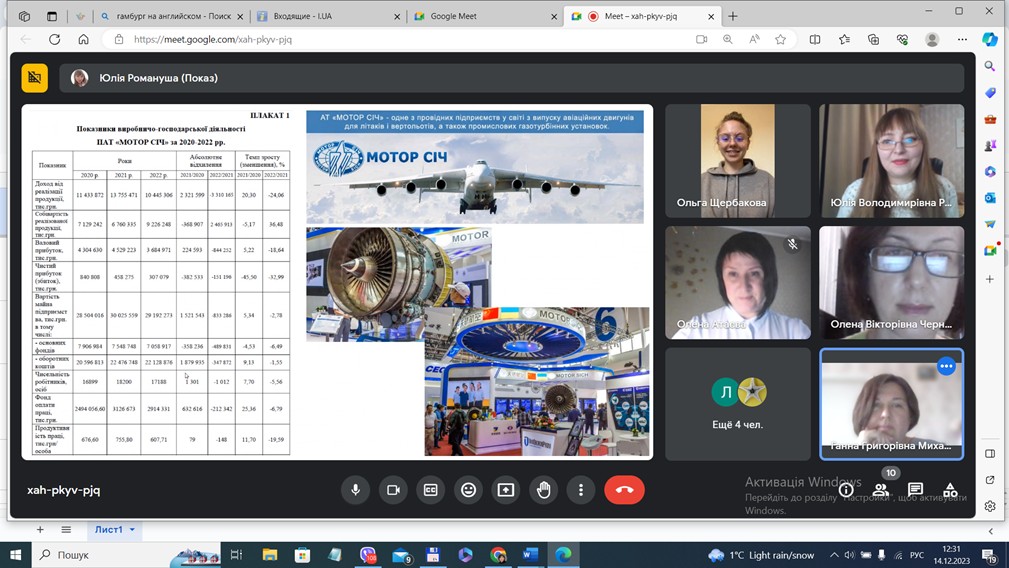Switch to the Google Meet tab
The width and height of the screenshot is (1009, 568).
(484, 16)
